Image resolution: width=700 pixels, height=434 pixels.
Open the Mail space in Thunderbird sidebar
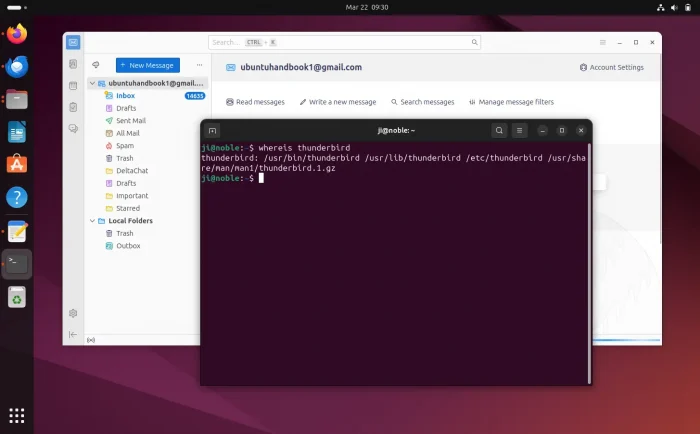[73, 42]
